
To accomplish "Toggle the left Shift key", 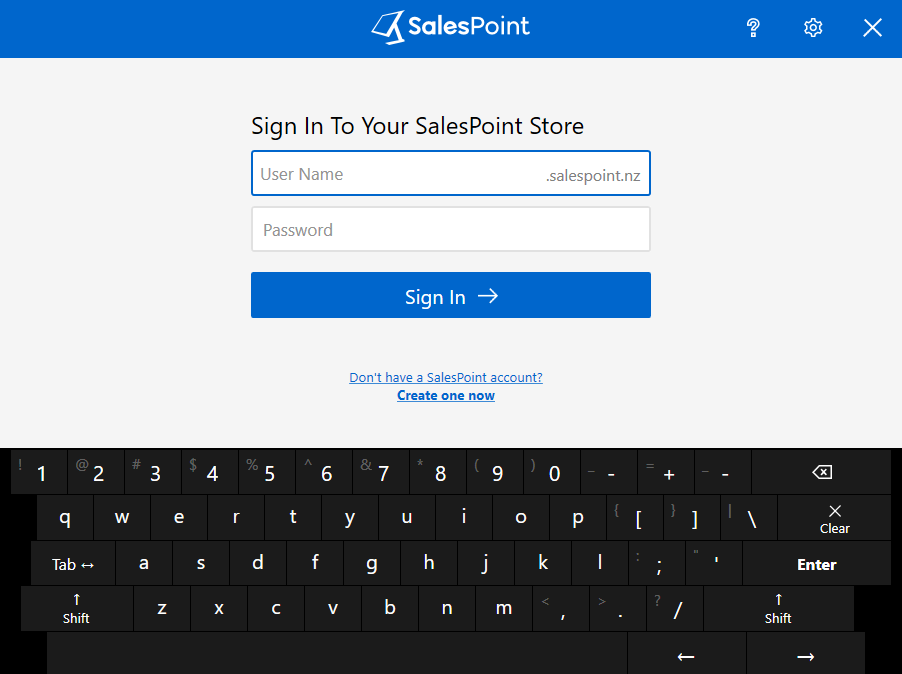I will pyautogui.click(x=76, y=608).
